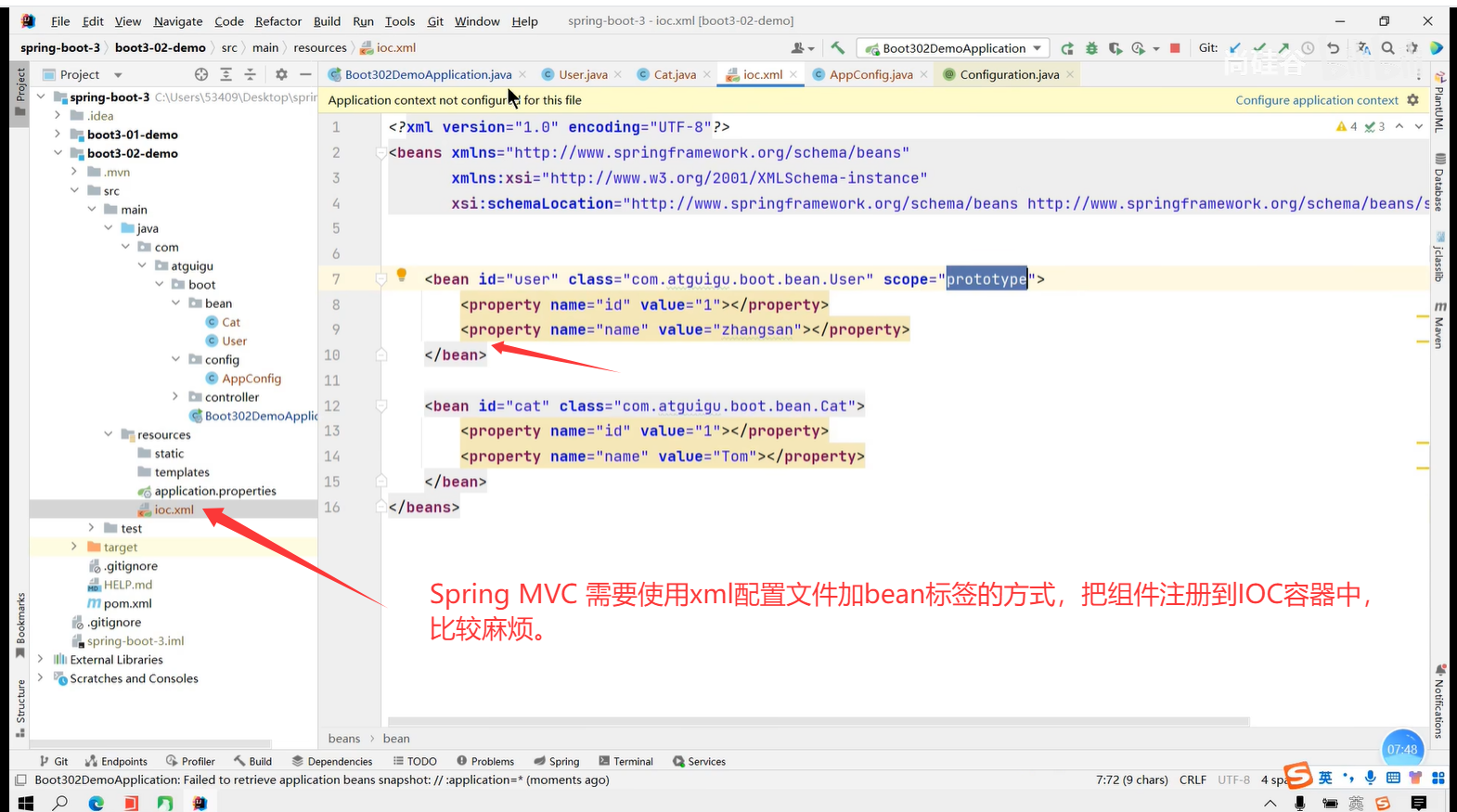Expand the controller package
1457x812 pixels.
[x=175, y=396]
